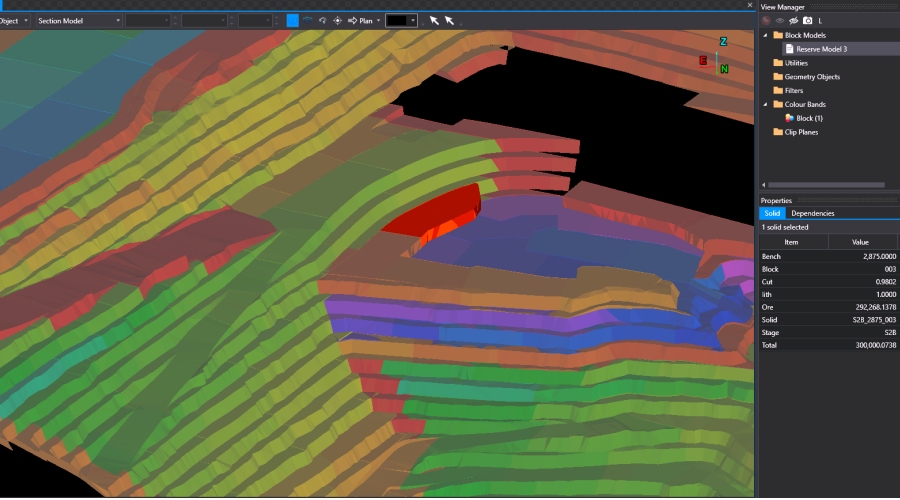Open the Section Model dropdown
This screenshot has width=900, height=500.
coord(78,20)
